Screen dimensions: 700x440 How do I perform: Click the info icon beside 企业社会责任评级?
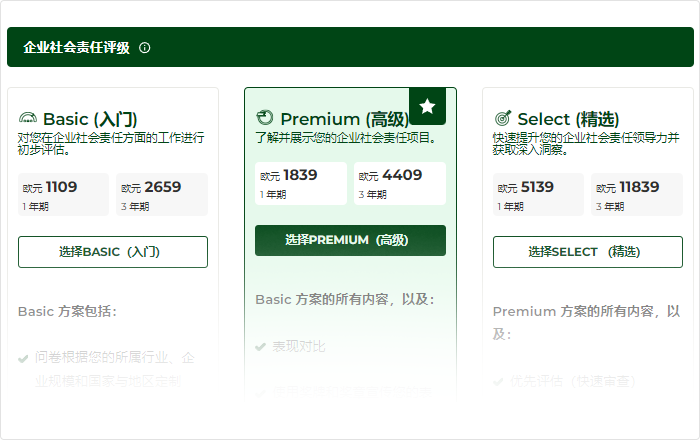[145, 47]
